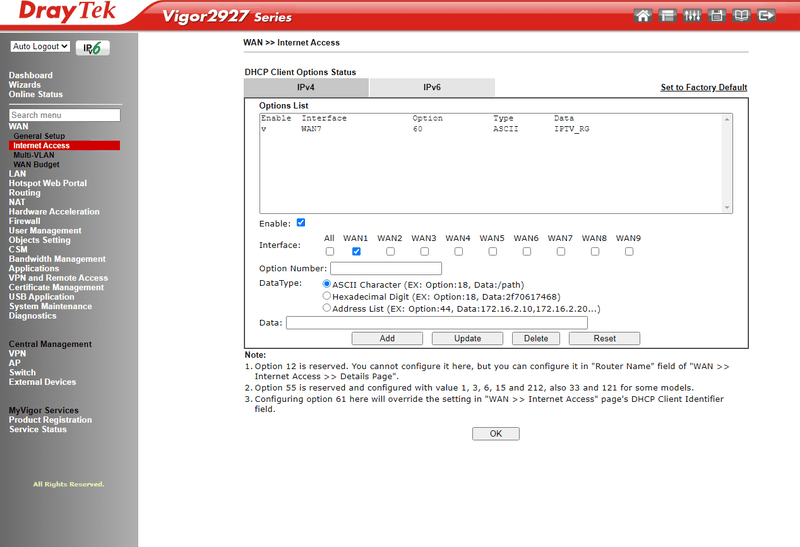The height and width of the screenshot is (547, 800).
Task: Check the WAN9 interface checkbox
Action: tap(629, 252)
